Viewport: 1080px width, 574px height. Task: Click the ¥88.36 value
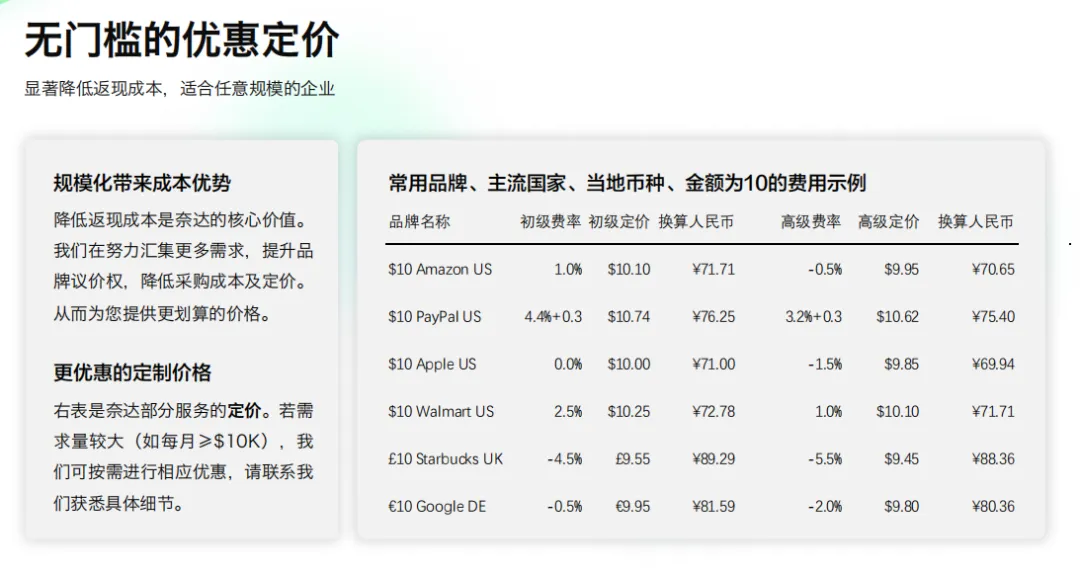[x=993, y=460]
